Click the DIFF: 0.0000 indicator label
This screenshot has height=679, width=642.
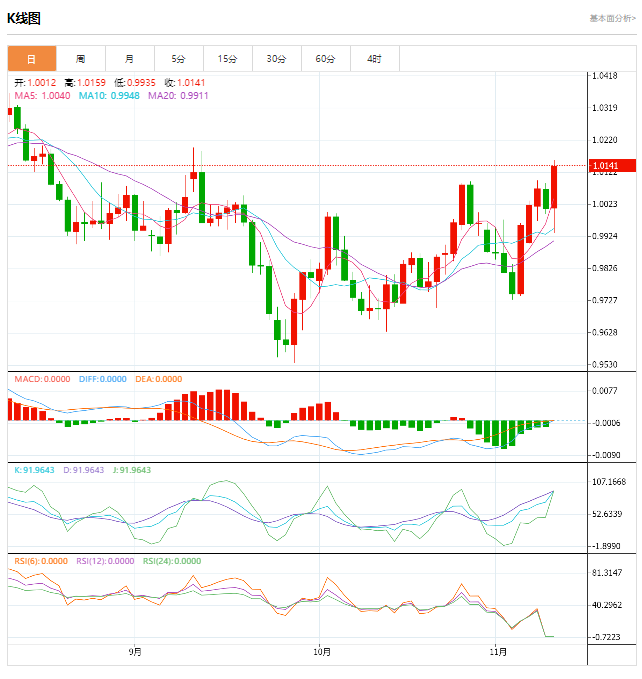click(x=103, y=379)
